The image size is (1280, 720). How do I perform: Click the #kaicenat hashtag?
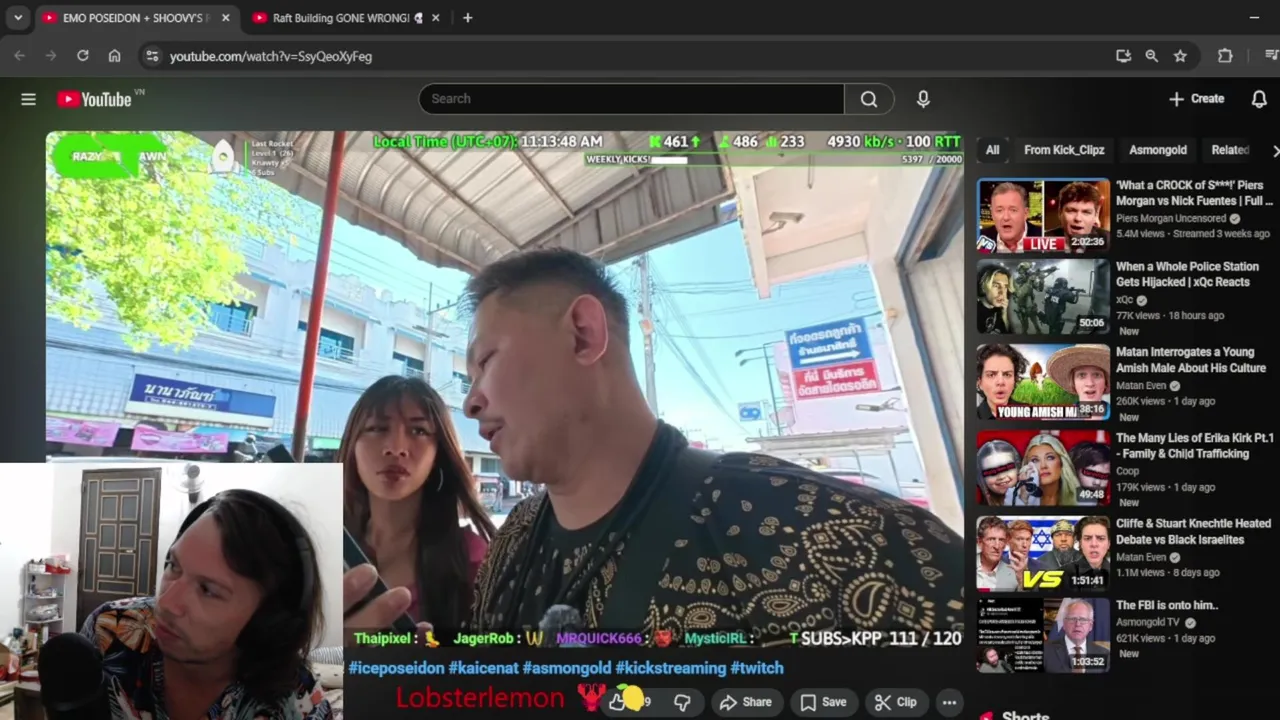484,668
